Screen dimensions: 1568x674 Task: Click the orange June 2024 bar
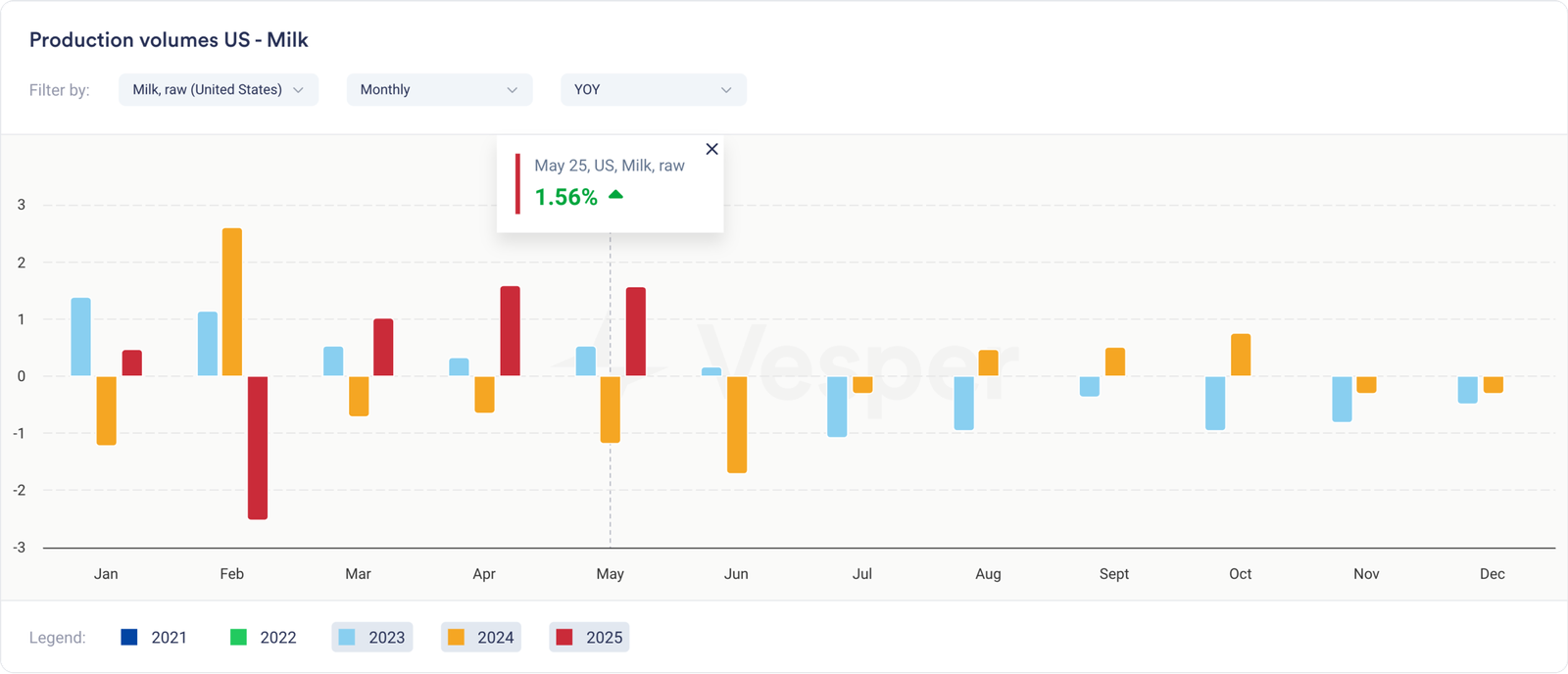click(x=737, y=424)
